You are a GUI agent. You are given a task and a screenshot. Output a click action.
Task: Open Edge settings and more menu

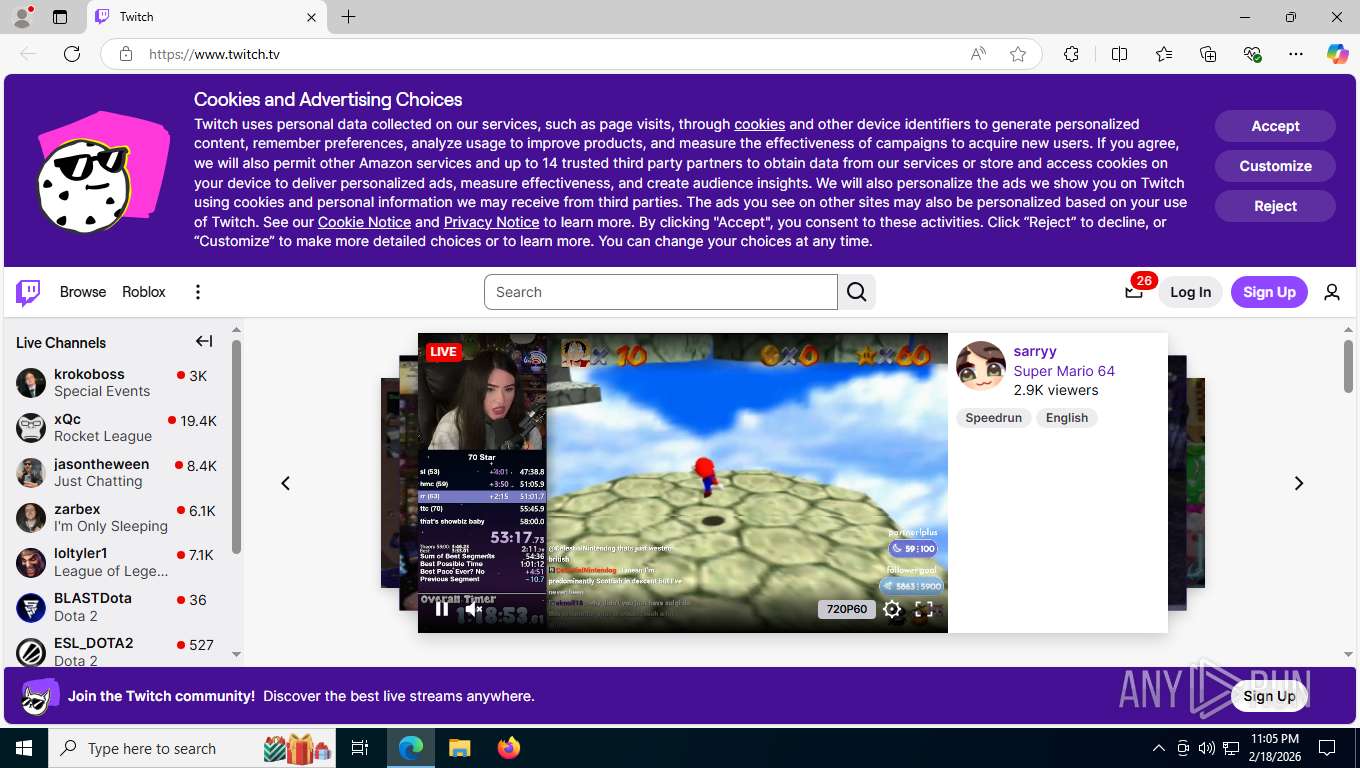click(x=1296, y=54)
